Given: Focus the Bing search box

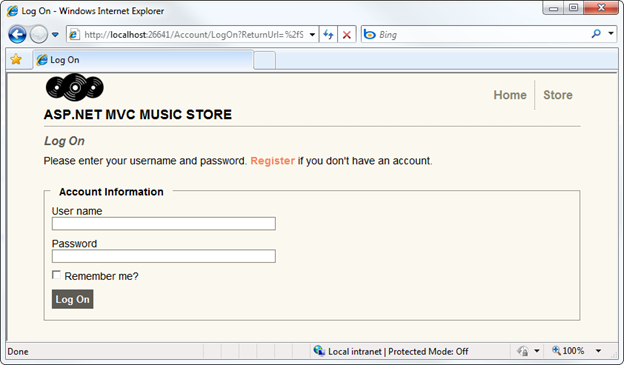Looking at the screenshot, I should click(x=482, y=35).
